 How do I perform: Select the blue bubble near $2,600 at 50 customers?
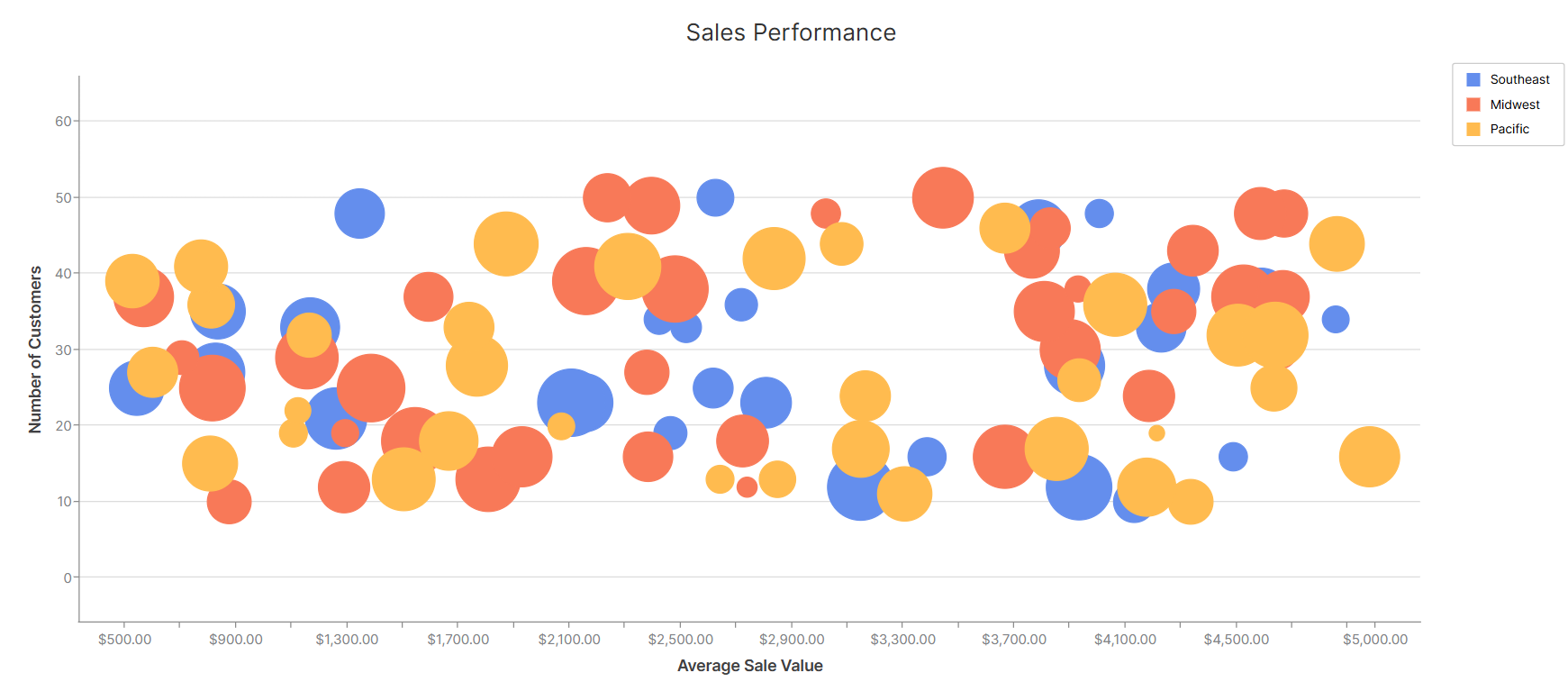tap(715, 197)
